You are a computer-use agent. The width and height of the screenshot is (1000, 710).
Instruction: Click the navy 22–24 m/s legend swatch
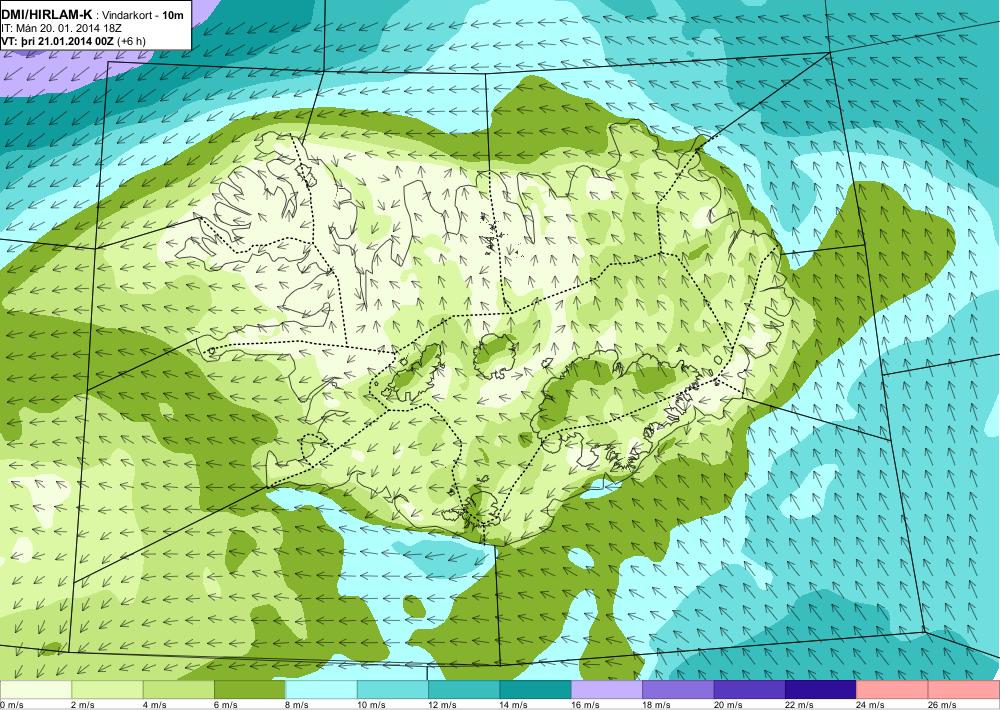point(821,690)
